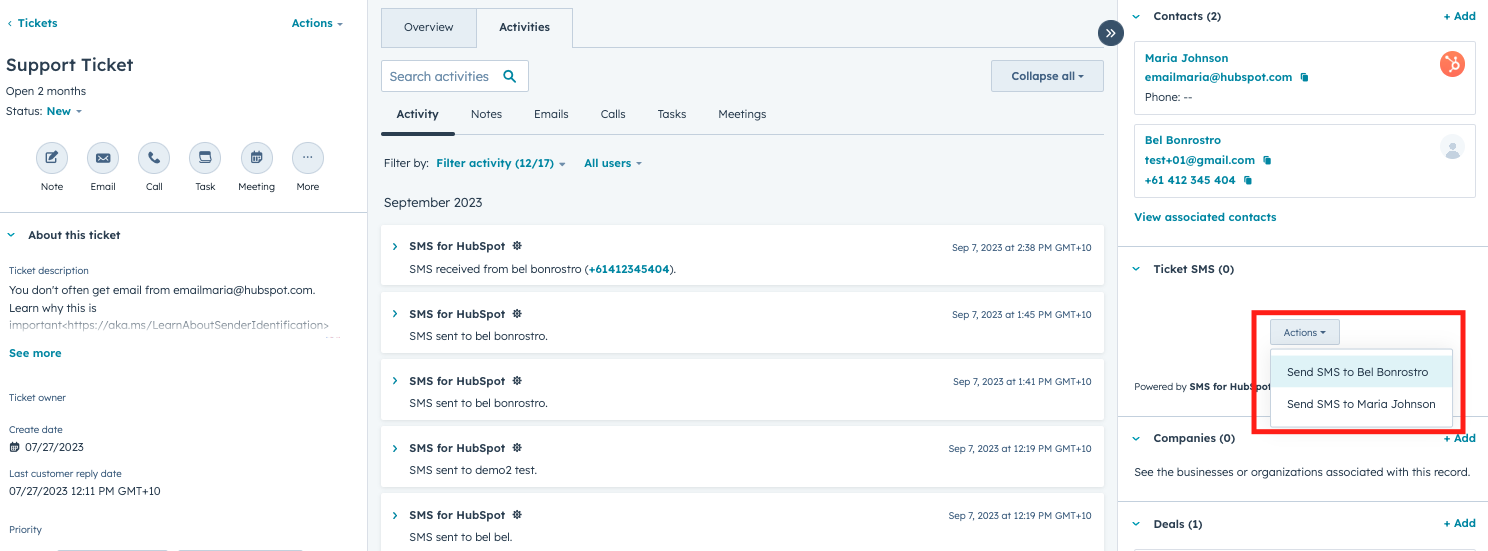Add a deal via Deals + Add

pyautogui.click(x=1459, y=523)
